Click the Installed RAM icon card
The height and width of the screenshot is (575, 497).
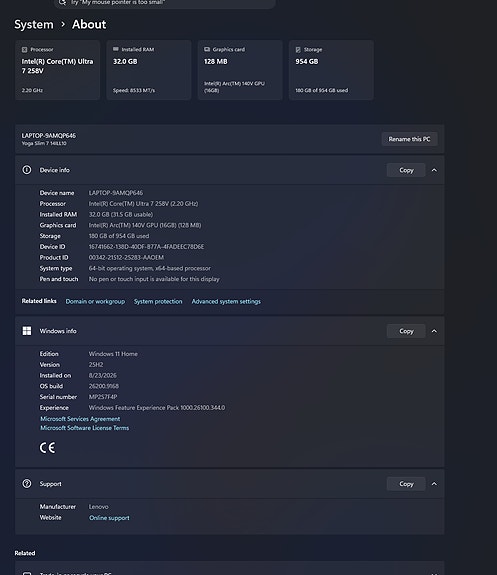point(116,49)
